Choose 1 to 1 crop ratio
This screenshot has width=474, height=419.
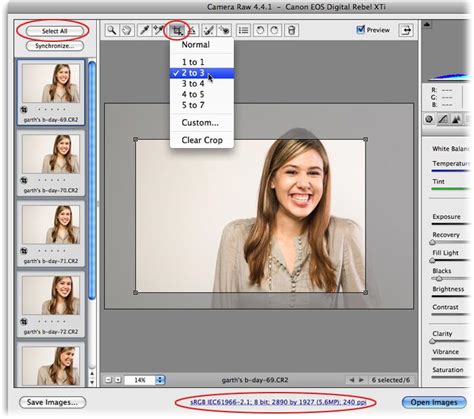click(x=202, y=62)
